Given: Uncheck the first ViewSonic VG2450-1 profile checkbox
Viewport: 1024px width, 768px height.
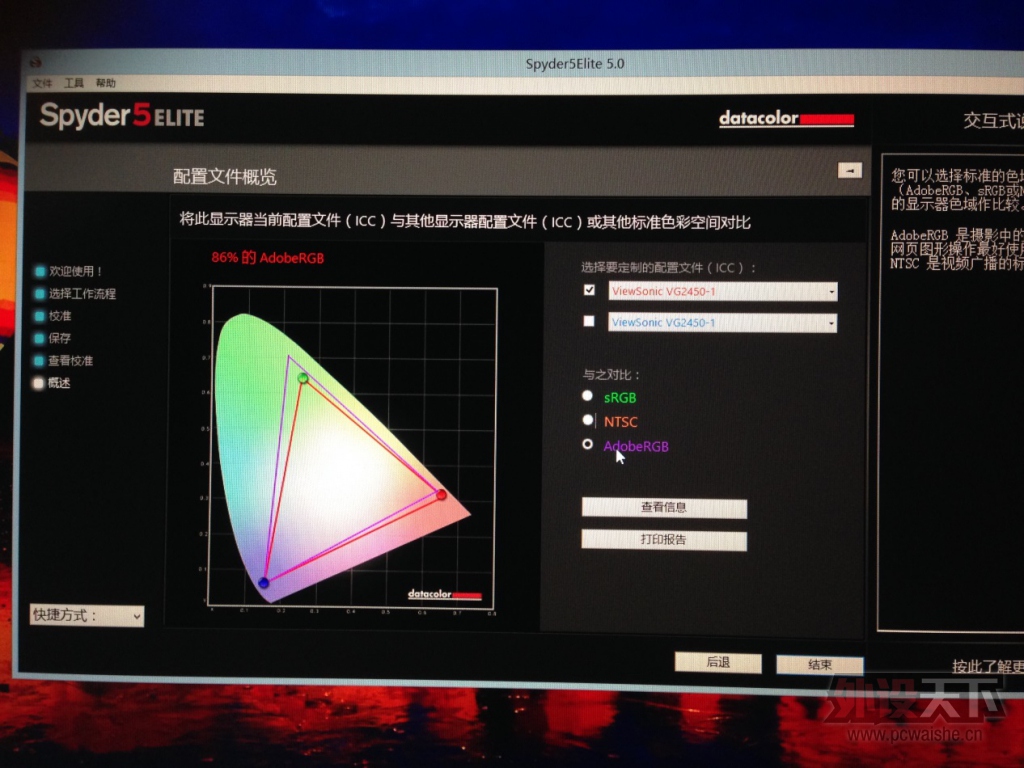Looking at the screenshot, I should (x=589, y=289).
